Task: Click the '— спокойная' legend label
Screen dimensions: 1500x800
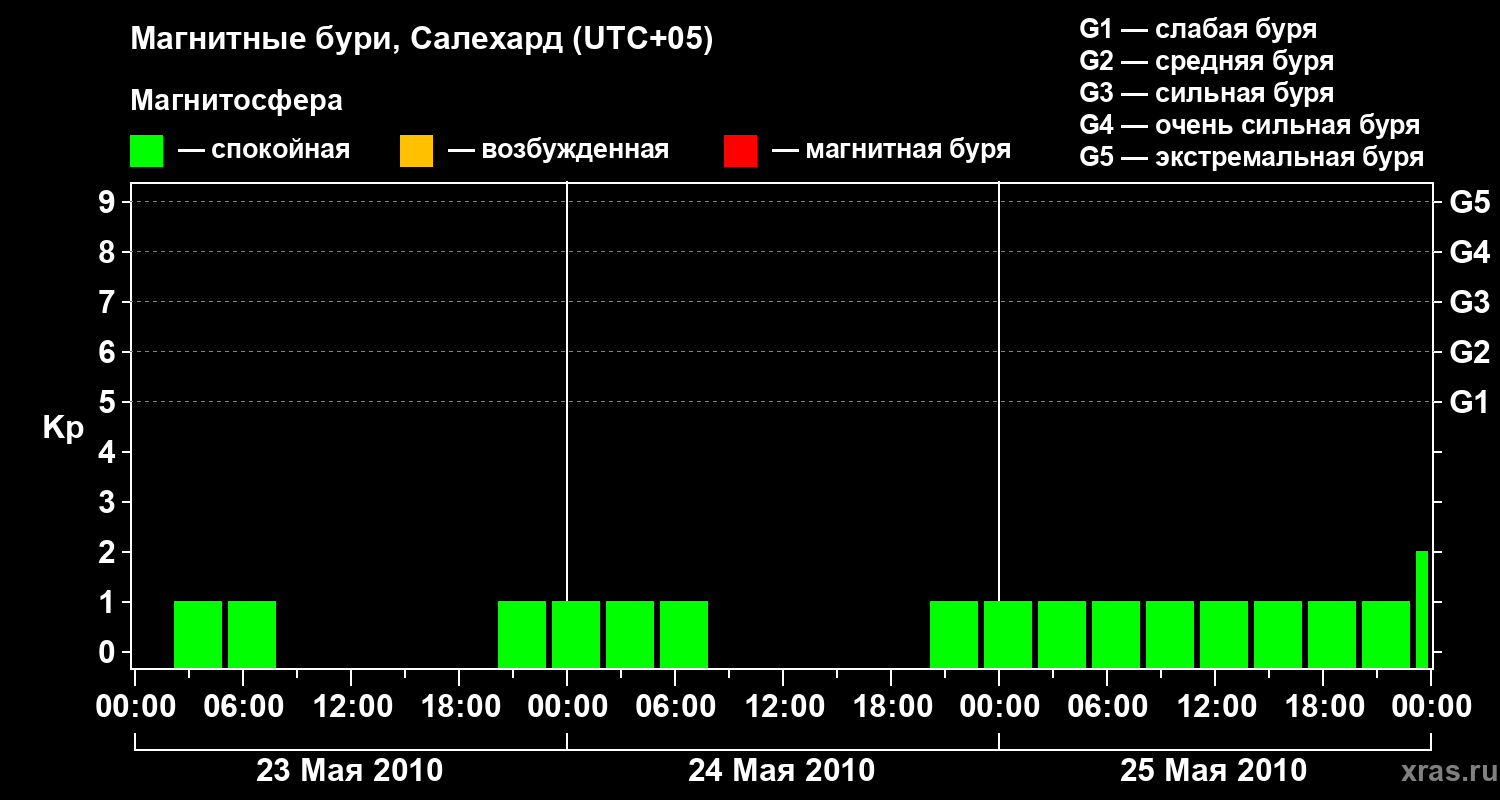Action: [x=264, y=150]
